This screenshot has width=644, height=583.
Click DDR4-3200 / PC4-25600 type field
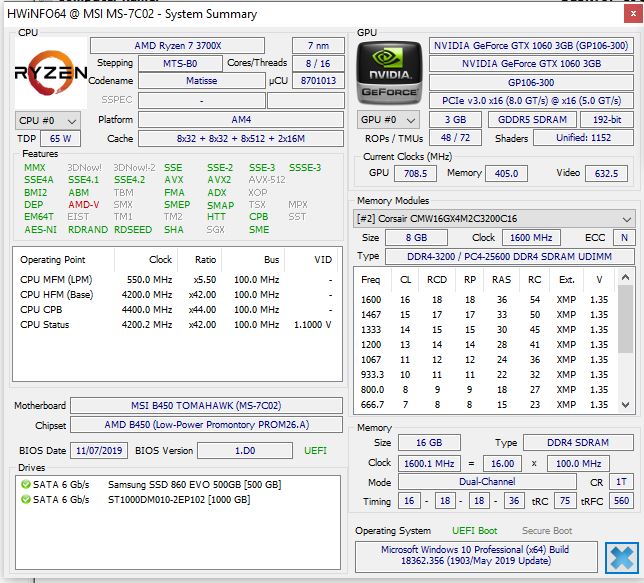pos(510,257)
